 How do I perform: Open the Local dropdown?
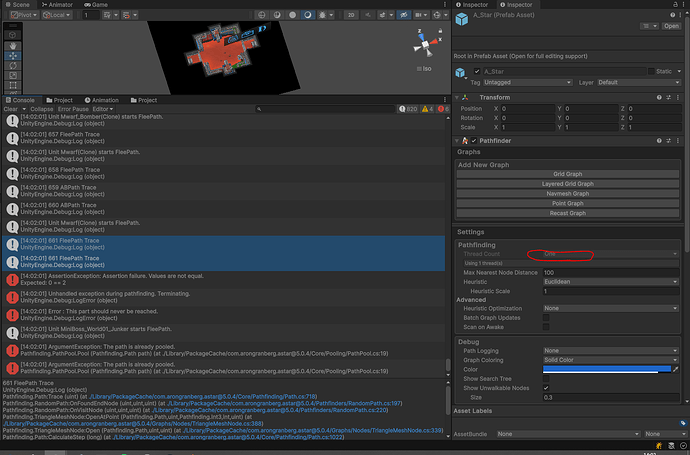[x=56, y=15]
